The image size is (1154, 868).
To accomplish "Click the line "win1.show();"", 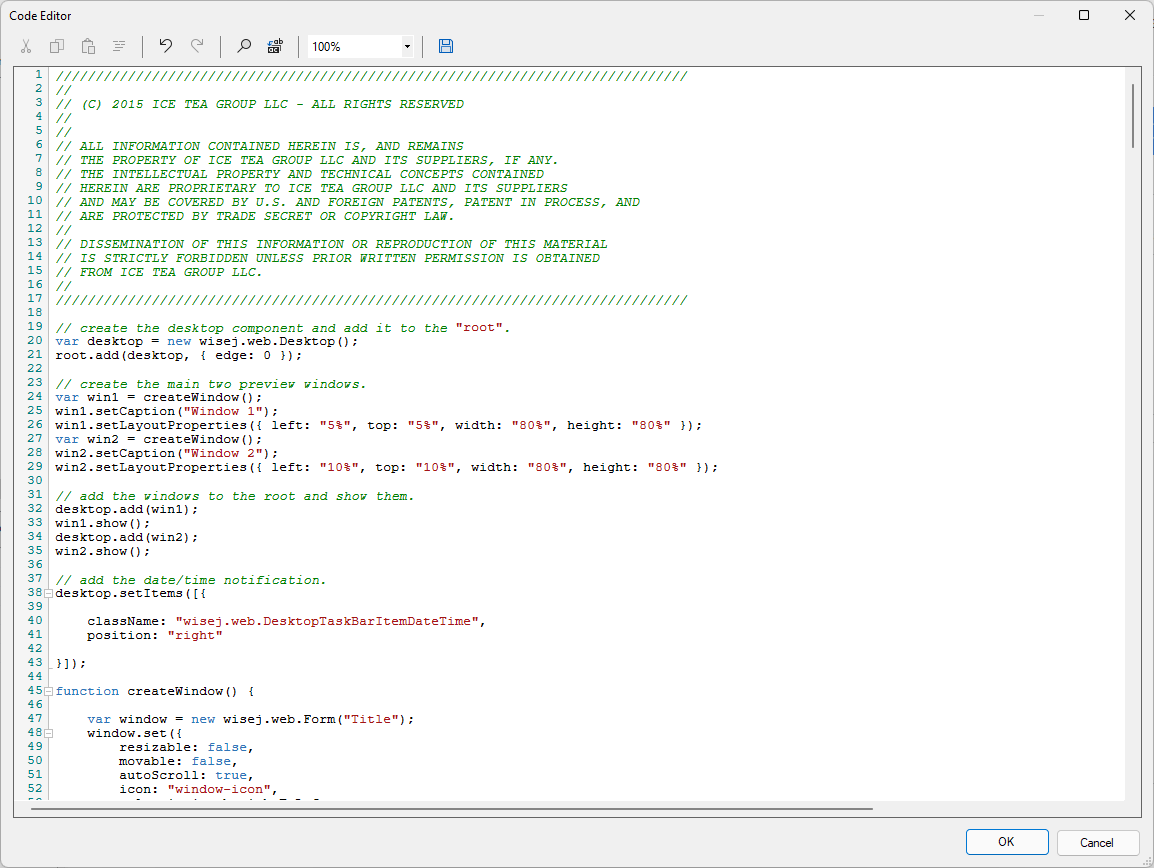I will [103, 523].
